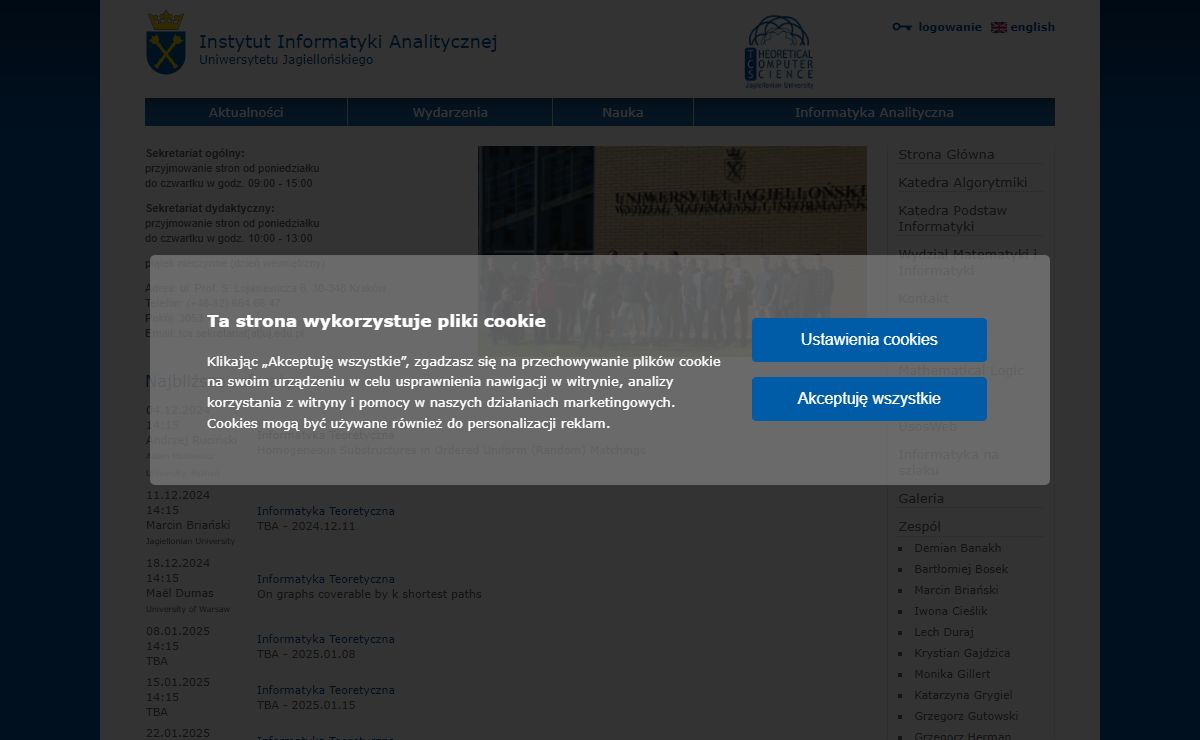Open Marcin Briański's team profile link
Viewport: 1200px width, 740px height.
(956, 590)
